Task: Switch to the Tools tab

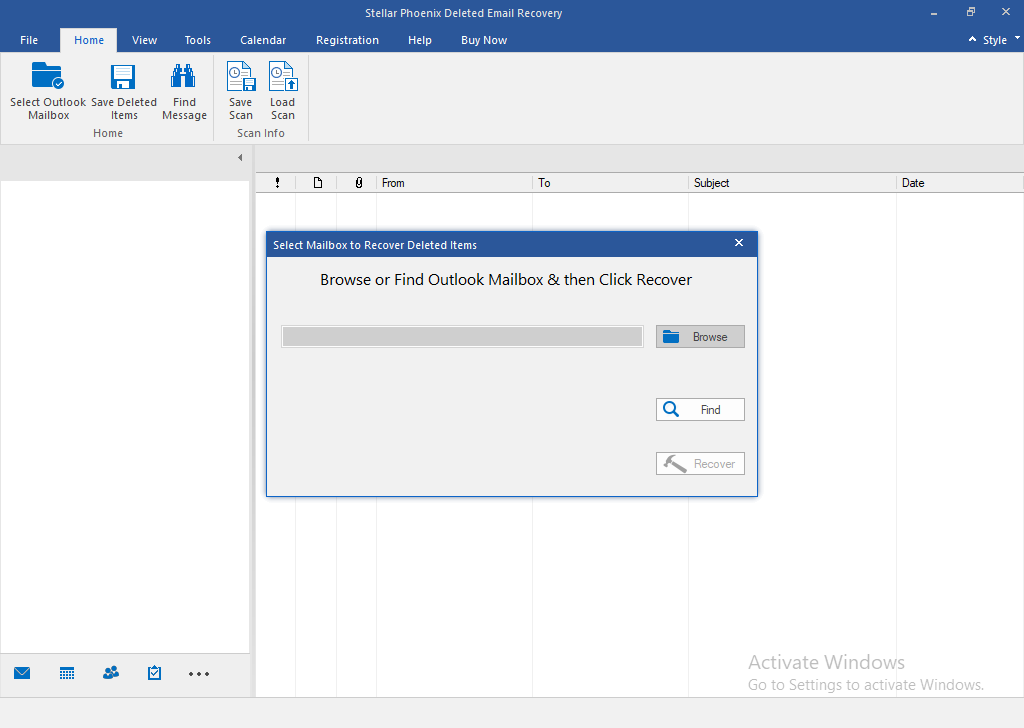Action: click(198, 40)
